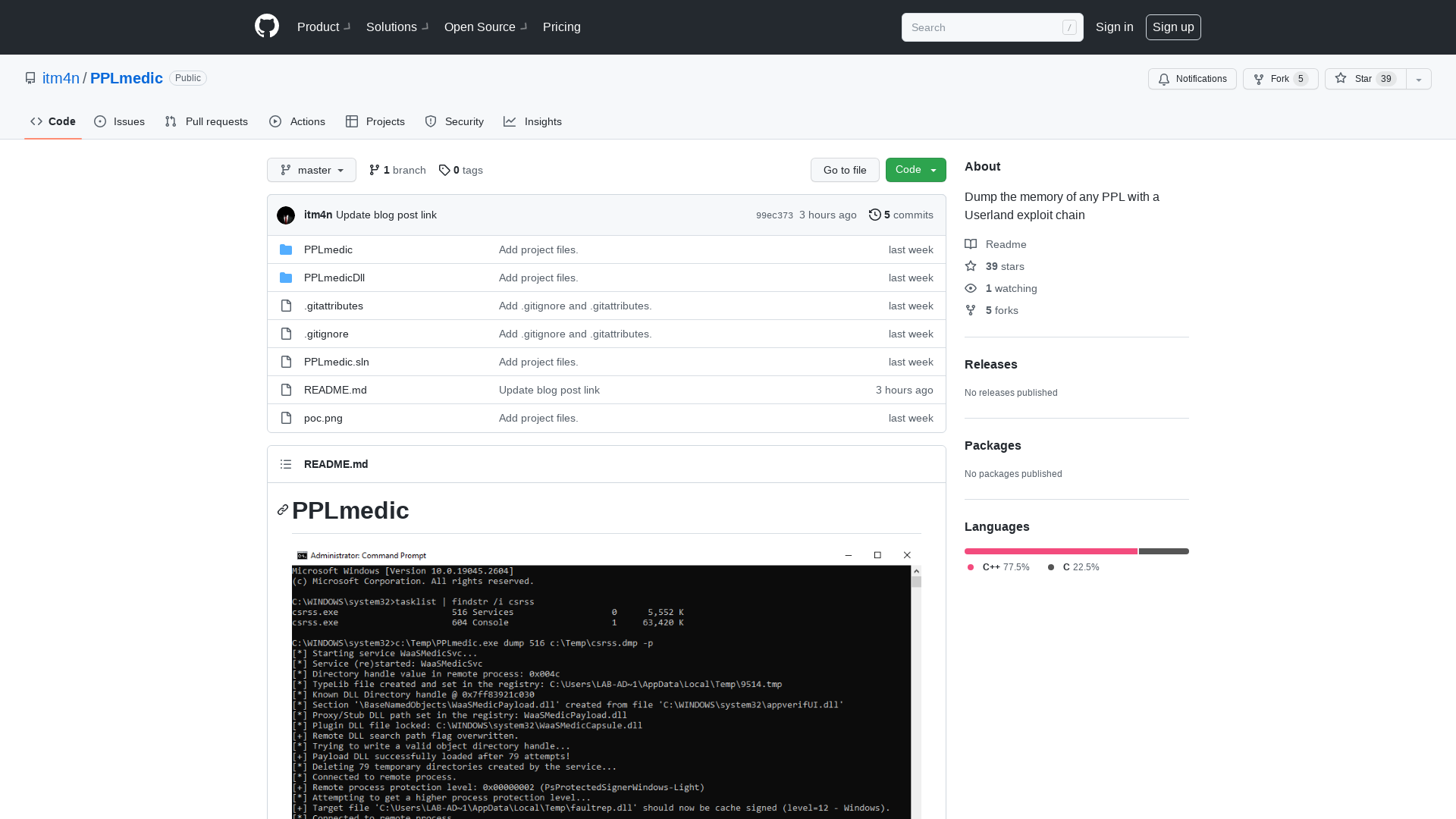
Task: Toggle the Notifications bell icon
Action: point(1164,79)
